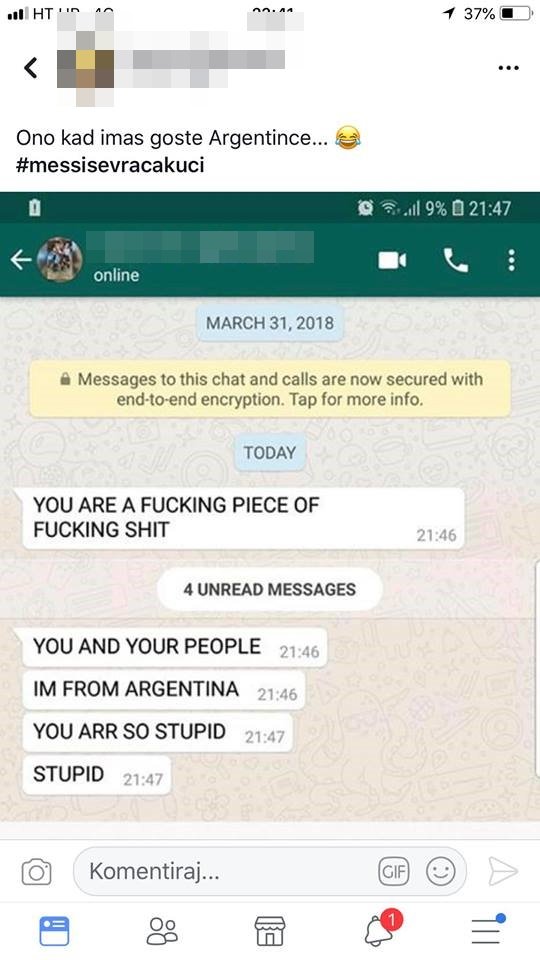The image size is (540, 960).
Task: Open the hamburger menu tab
Action: point(487,930)
